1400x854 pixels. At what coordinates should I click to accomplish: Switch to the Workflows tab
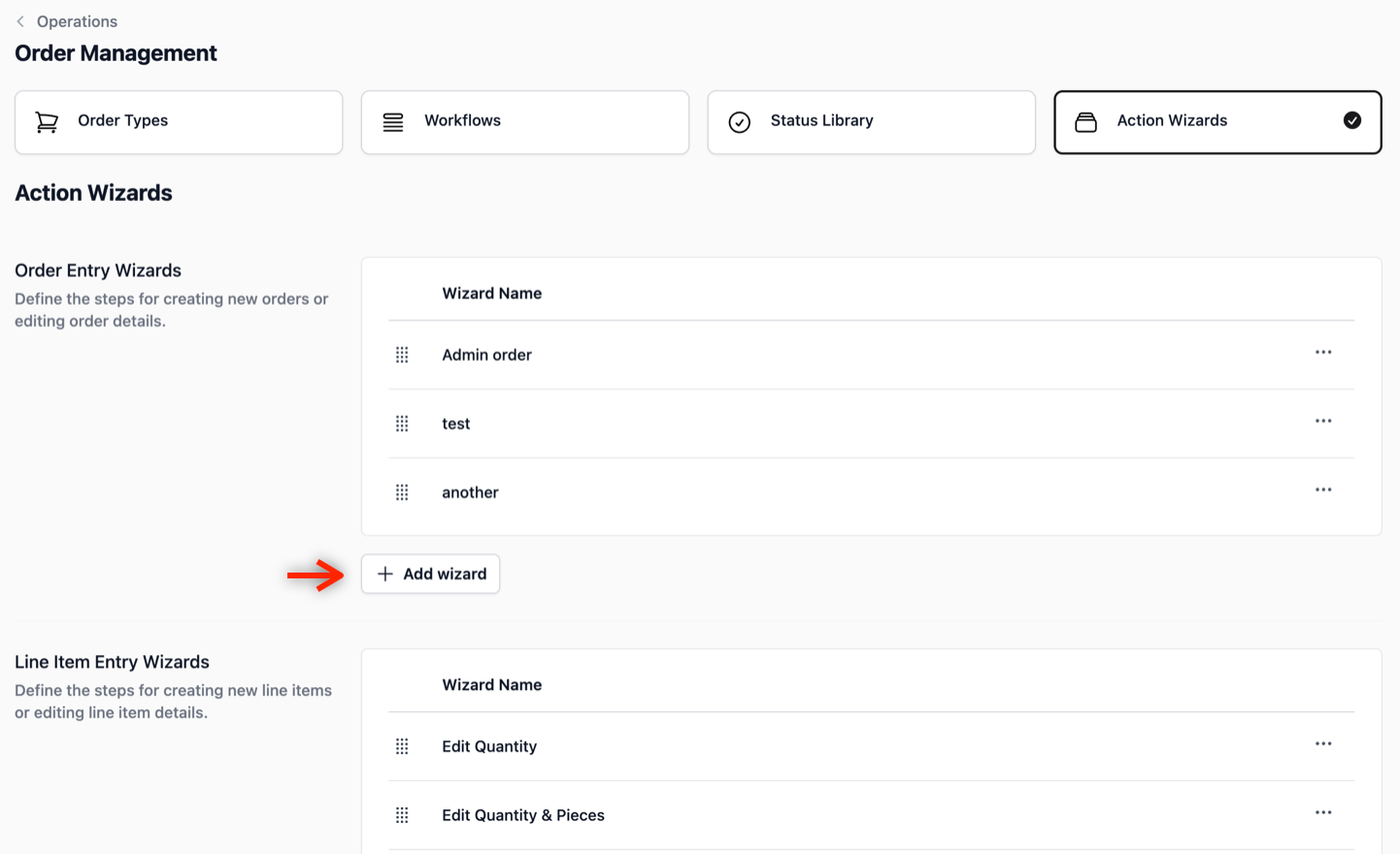pos(525,122)
